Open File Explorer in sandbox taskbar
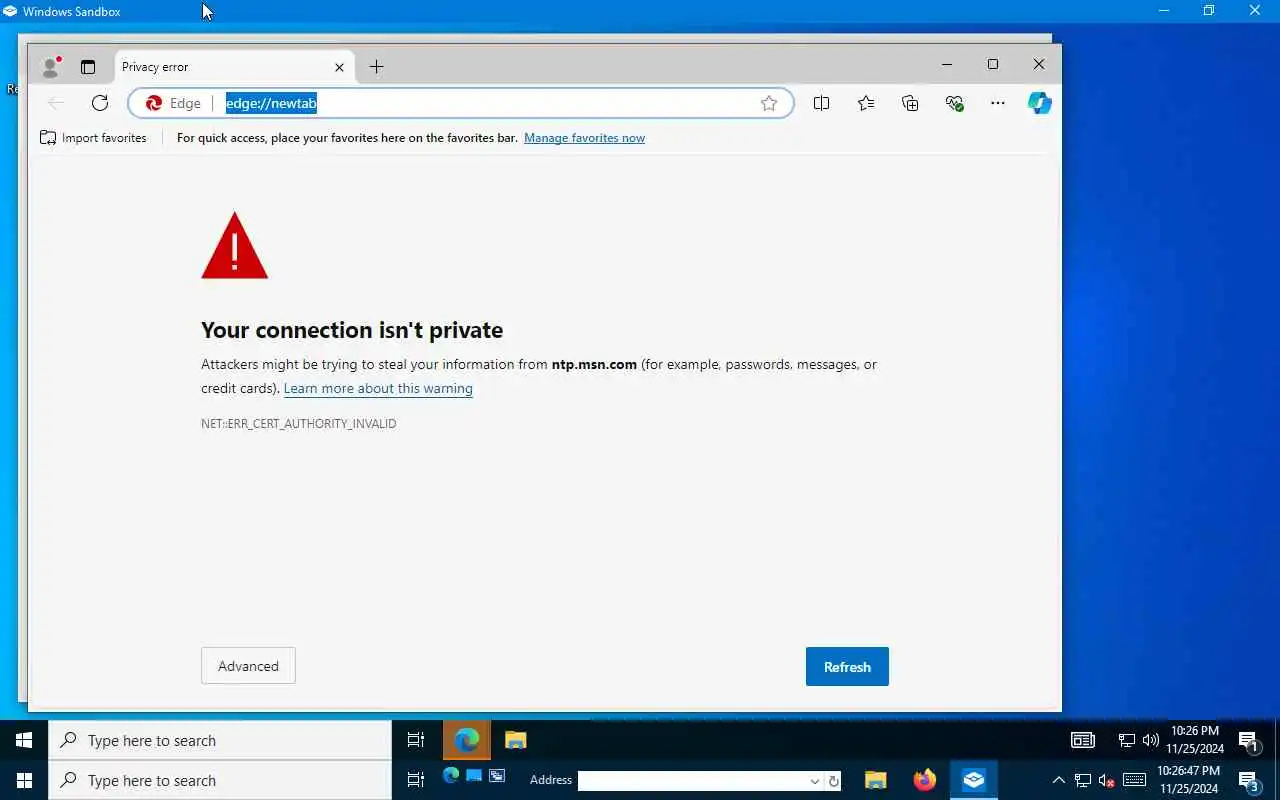1280x800 pixels. (x=515, y=740)
